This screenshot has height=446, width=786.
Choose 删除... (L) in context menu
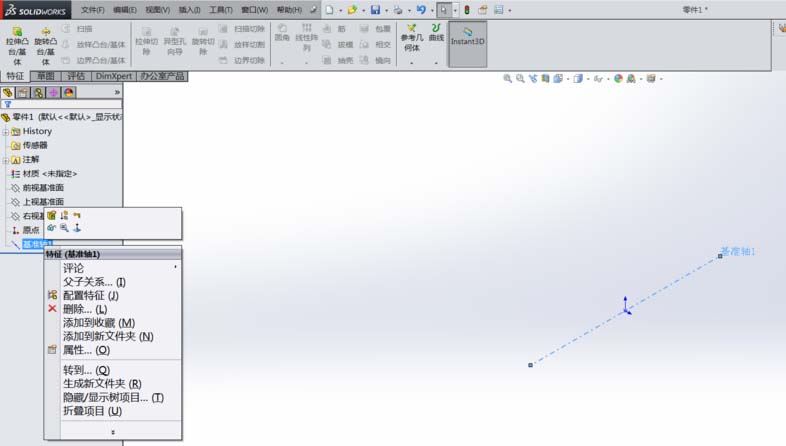click(85, 310)
